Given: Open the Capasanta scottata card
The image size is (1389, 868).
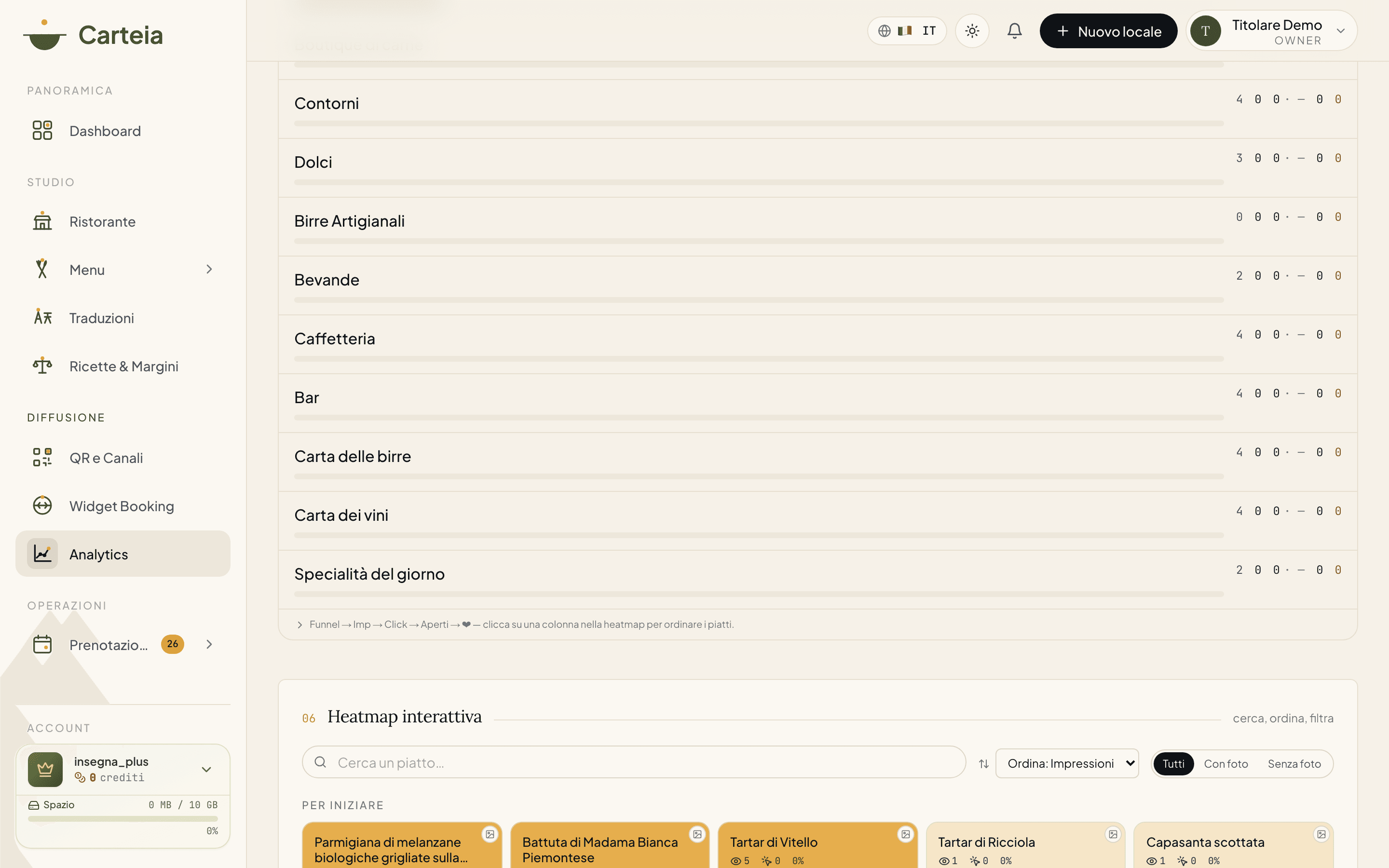Looking at the screenshot, I should click(1233, 845).
